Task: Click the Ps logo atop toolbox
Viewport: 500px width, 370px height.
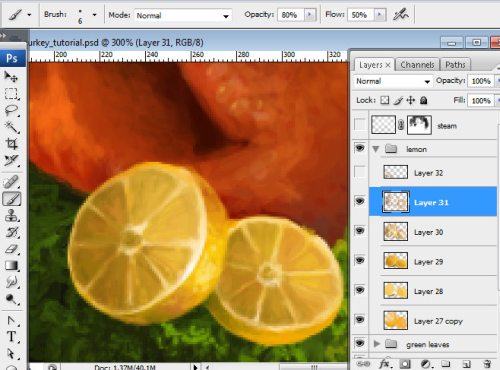Action: [x=12, y=58]
